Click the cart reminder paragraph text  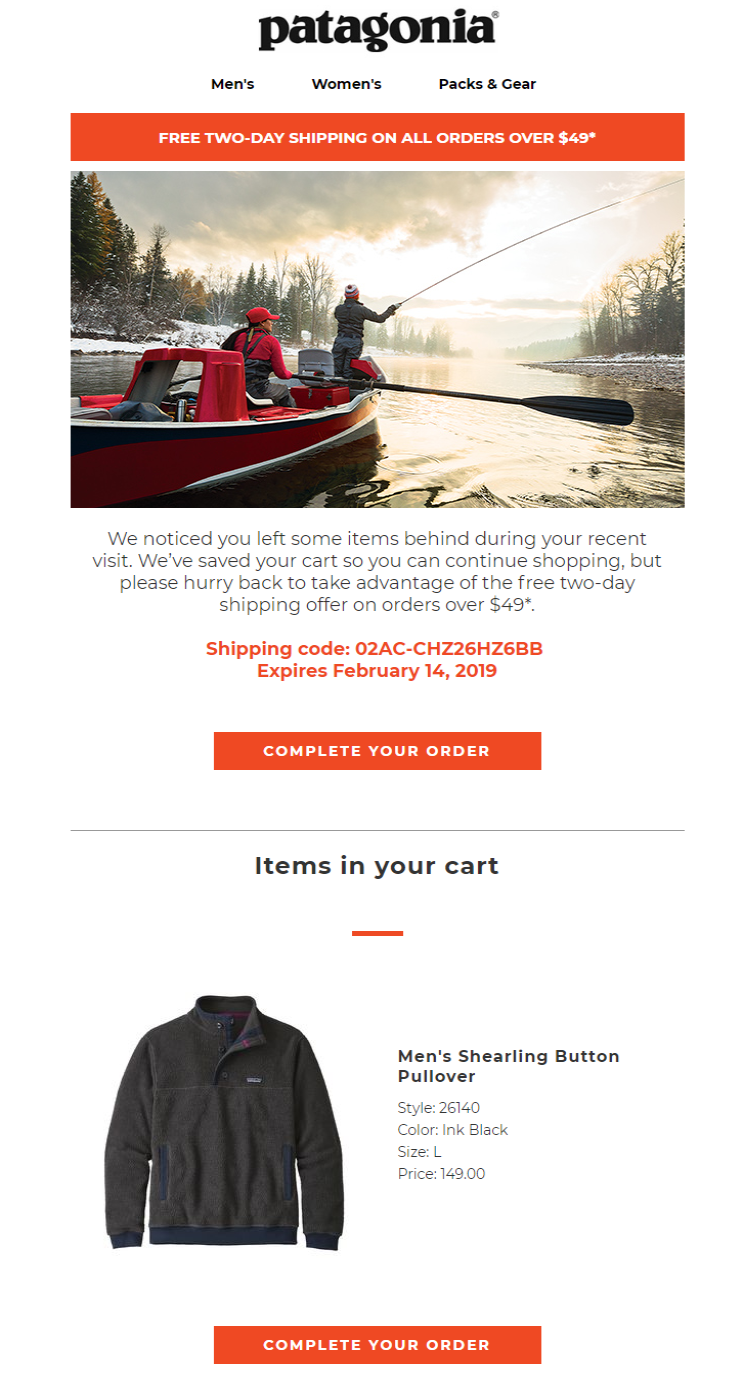pyautogui.click(x=375, y=568)
